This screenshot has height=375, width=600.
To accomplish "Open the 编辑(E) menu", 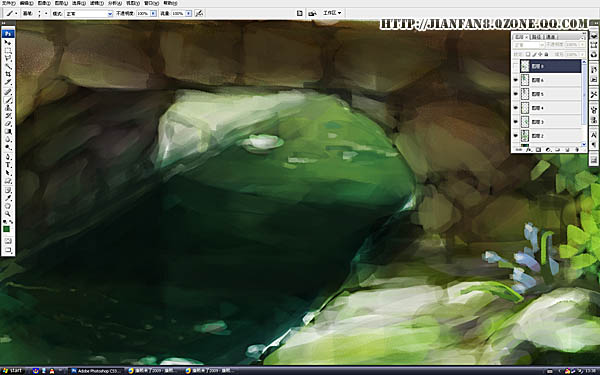I will tap(27, 3).
